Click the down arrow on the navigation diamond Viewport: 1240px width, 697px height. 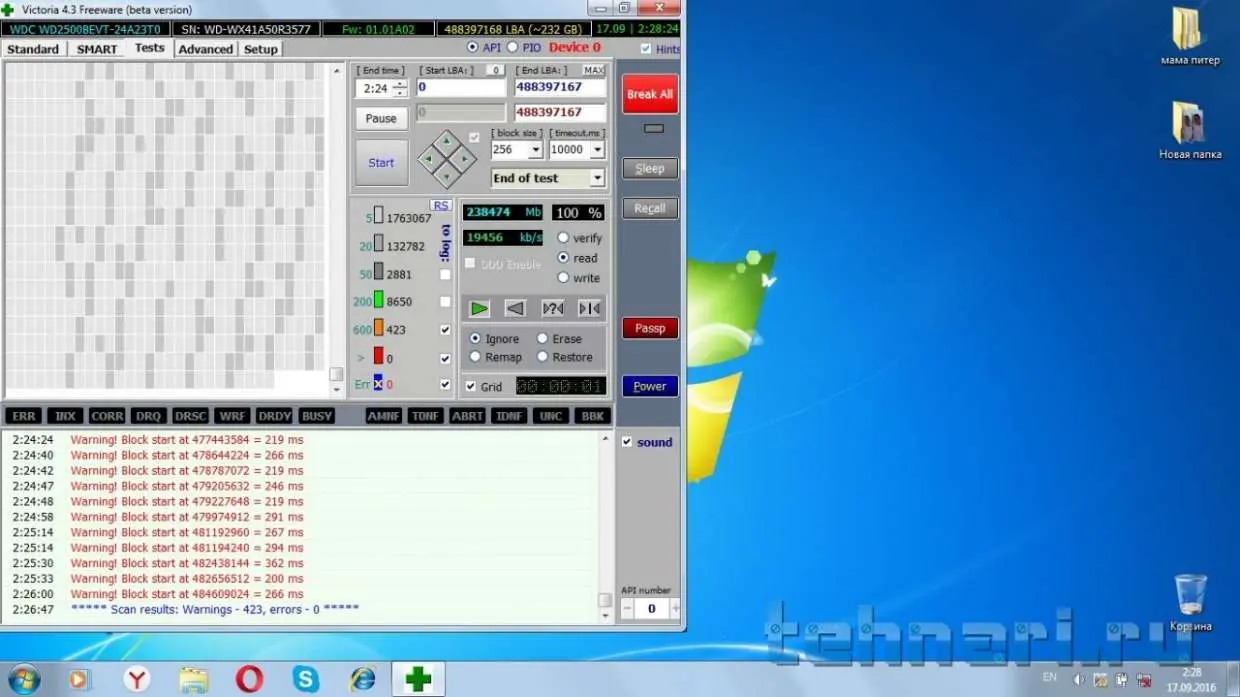446,175
